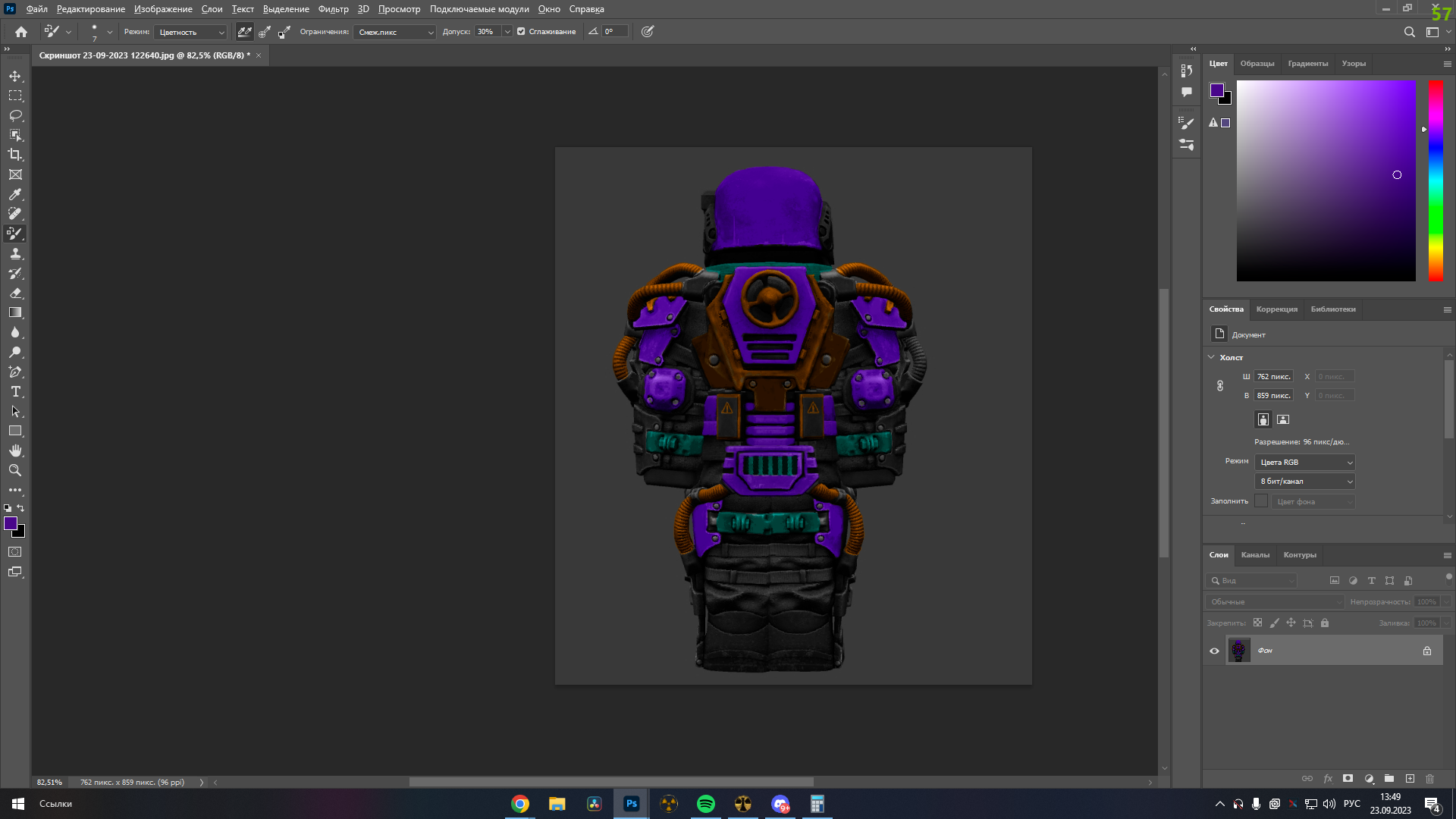Select the Eyedropper tool
This screenshot has width=1456, height=819.
15,194
